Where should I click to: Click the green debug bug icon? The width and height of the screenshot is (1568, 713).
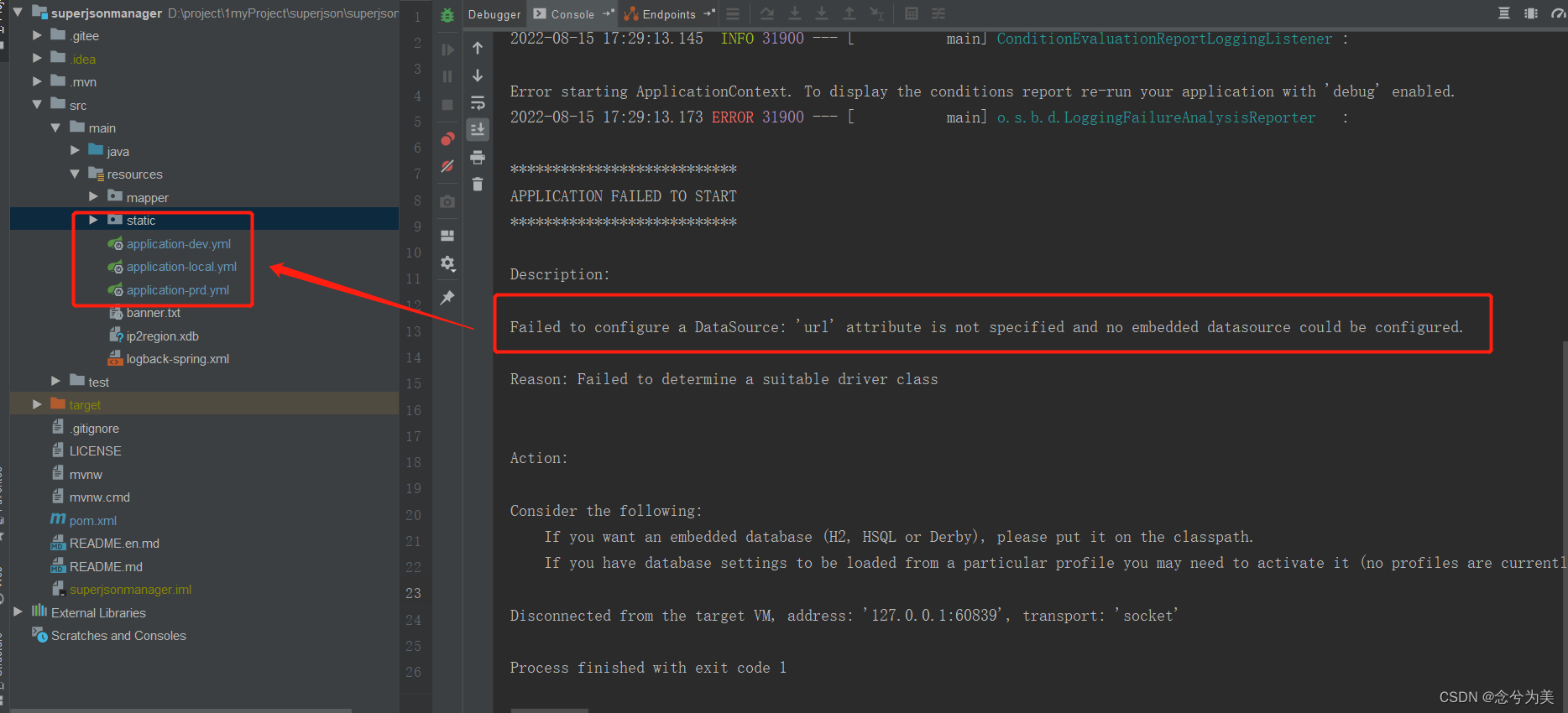[x=447, y=14]
